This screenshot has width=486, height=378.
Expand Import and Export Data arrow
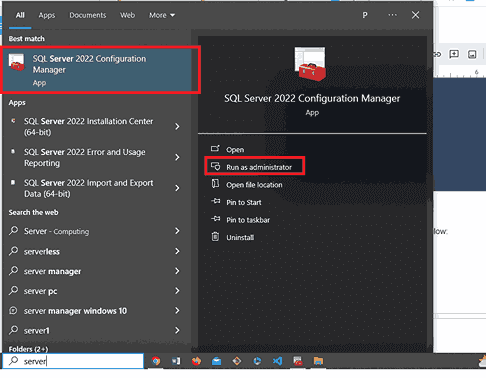(x=177, y=188)
